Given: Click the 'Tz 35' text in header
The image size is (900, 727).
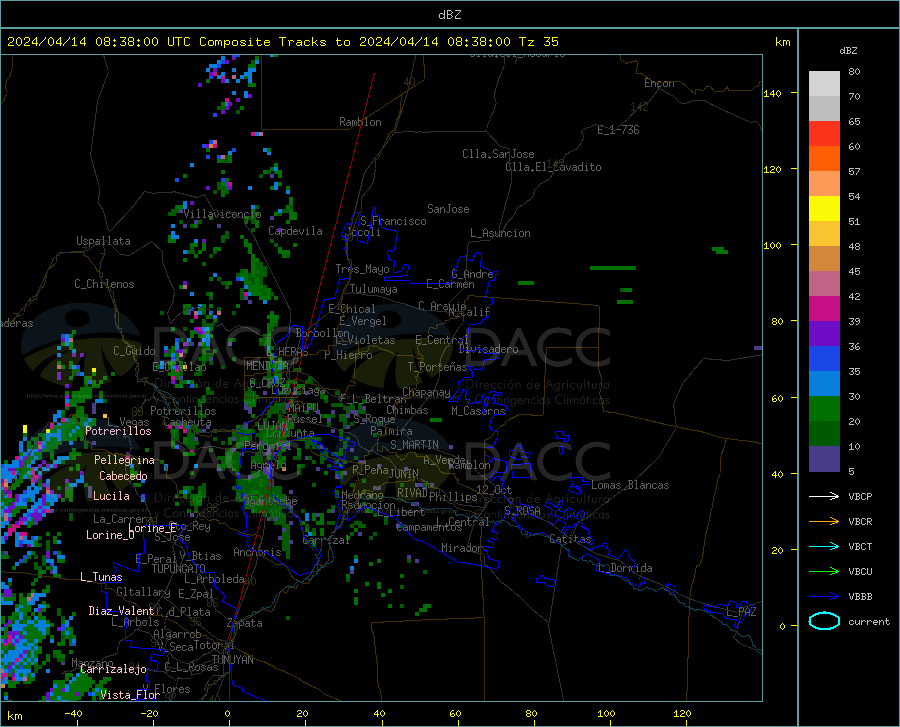Looking at the screenshot, I should point(538,42).
